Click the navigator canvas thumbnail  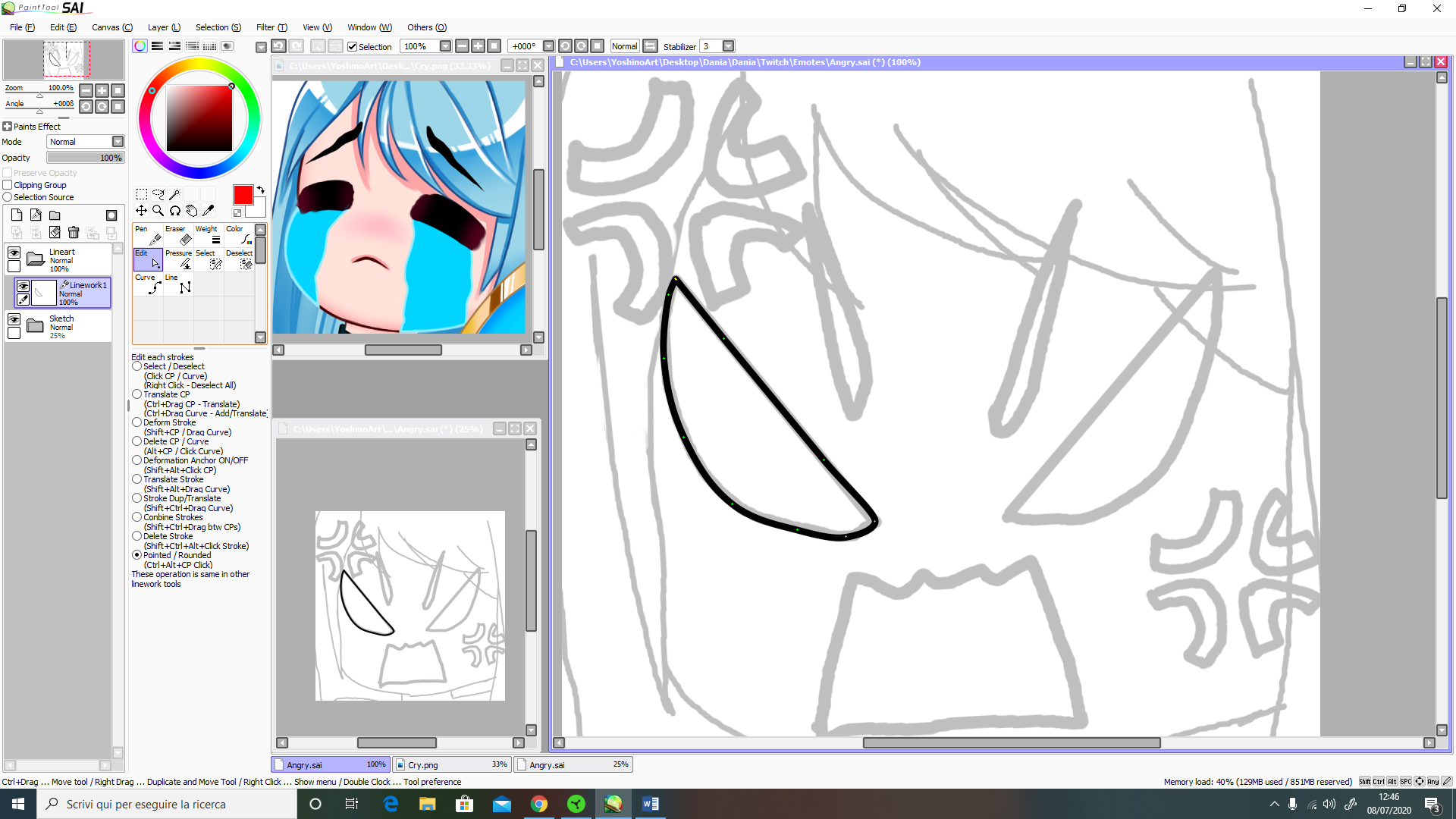click(64, 59)
